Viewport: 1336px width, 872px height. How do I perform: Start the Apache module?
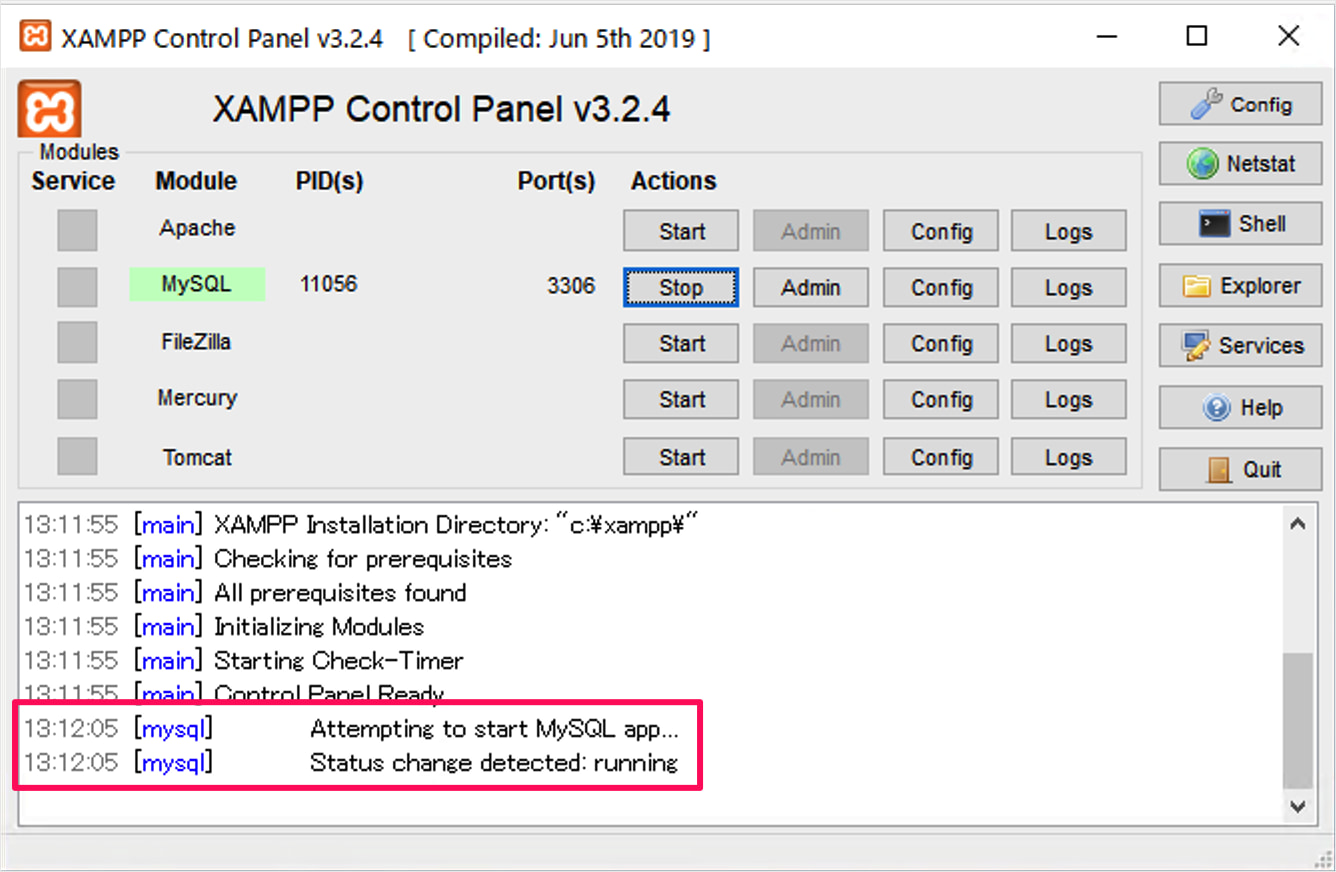680,230
